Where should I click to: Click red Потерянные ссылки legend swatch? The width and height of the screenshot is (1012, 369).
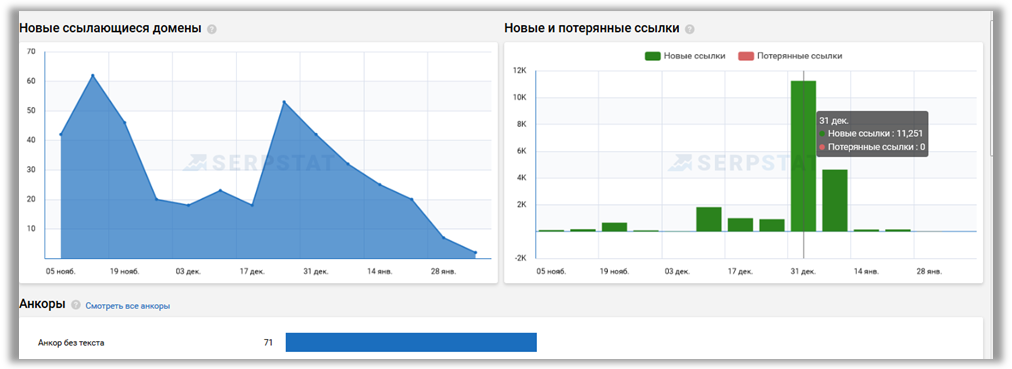(x=746, y=56)
